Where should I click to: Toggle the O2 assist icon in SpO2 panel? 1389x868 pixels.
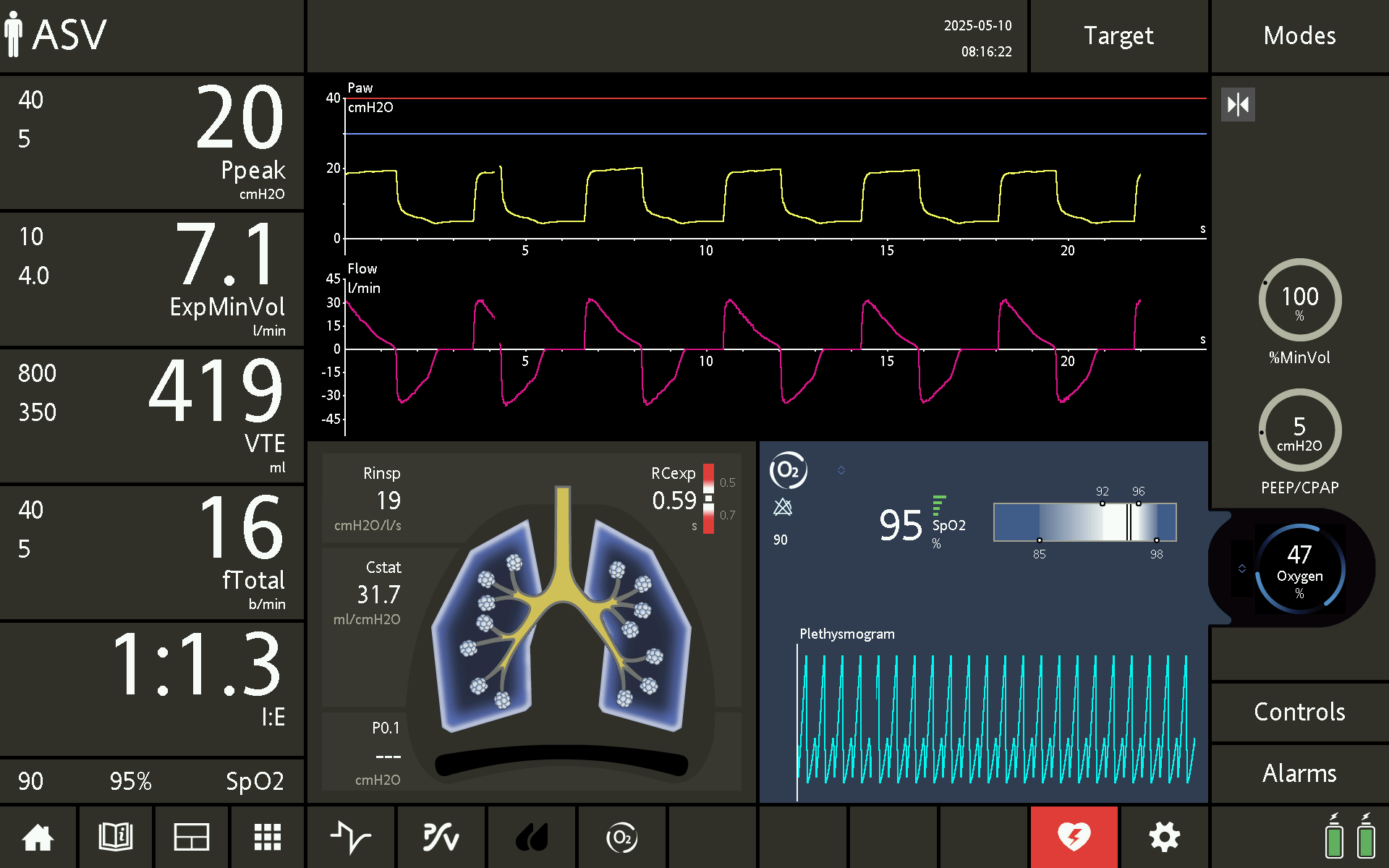pos(788,471)
